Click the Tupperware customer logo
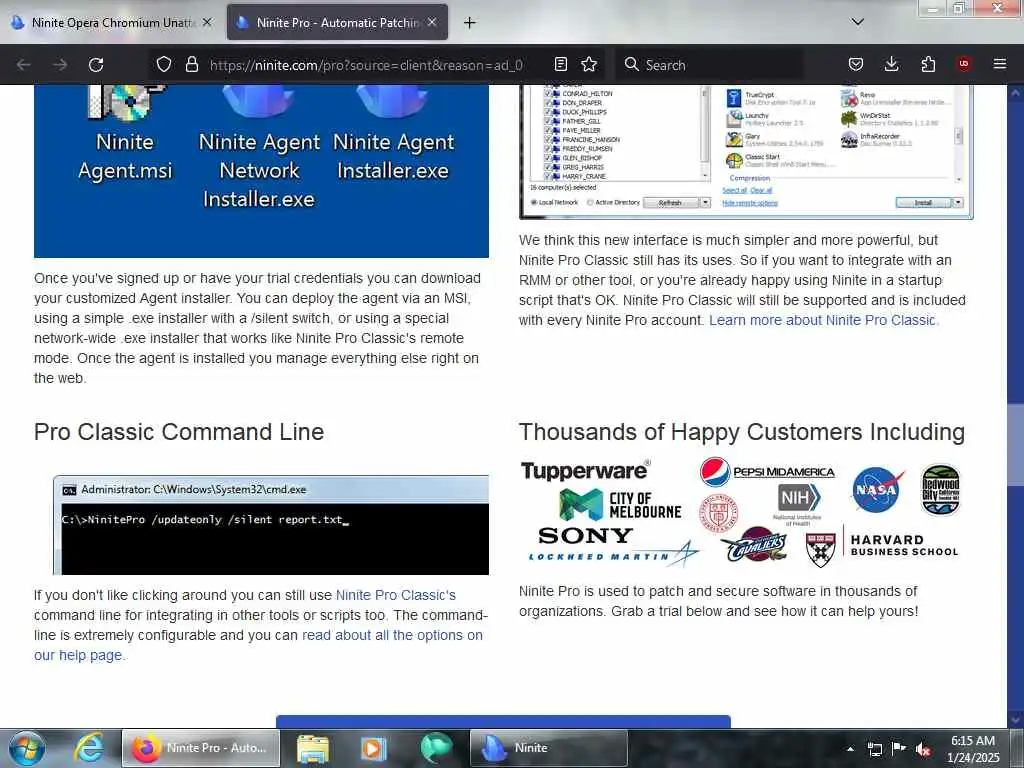Image resolution: width=1024 pixels, height=768 pixels. tap(585, 470)
